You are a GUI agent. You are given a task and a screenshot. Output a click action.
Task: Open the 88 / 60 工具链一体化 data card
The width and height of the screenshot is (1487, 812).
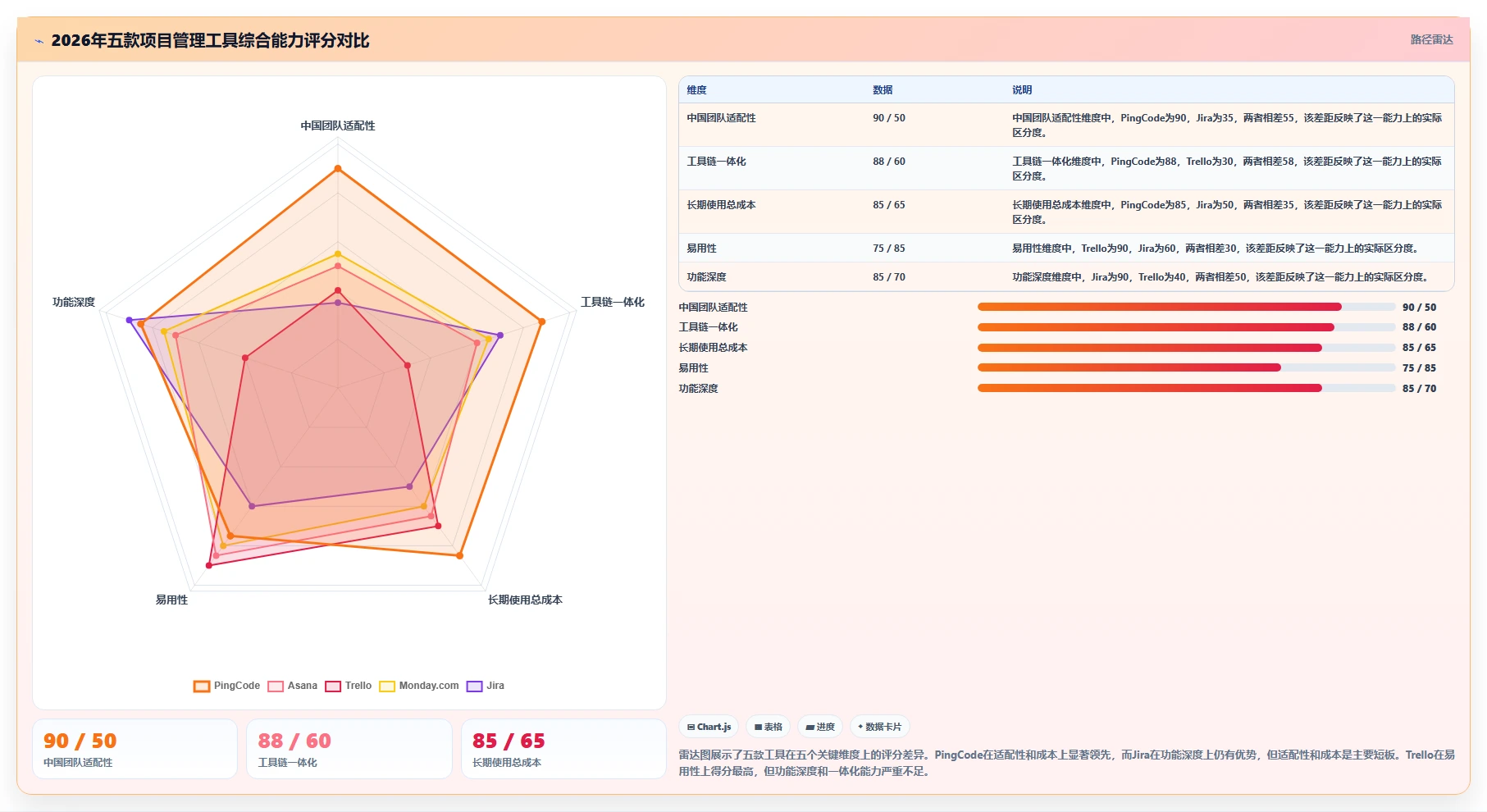tap(349, 749)
